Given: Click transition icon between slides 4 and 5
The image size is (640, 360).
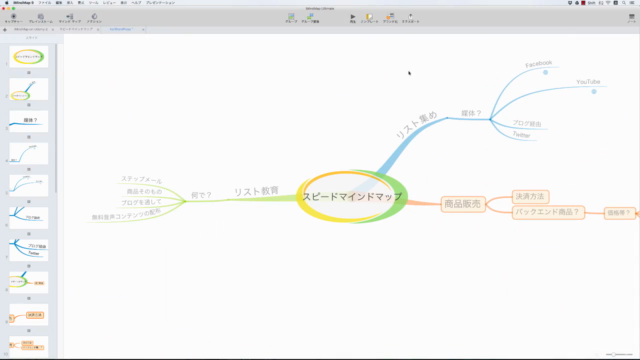Looking at the screenshot, I should 29,169.
